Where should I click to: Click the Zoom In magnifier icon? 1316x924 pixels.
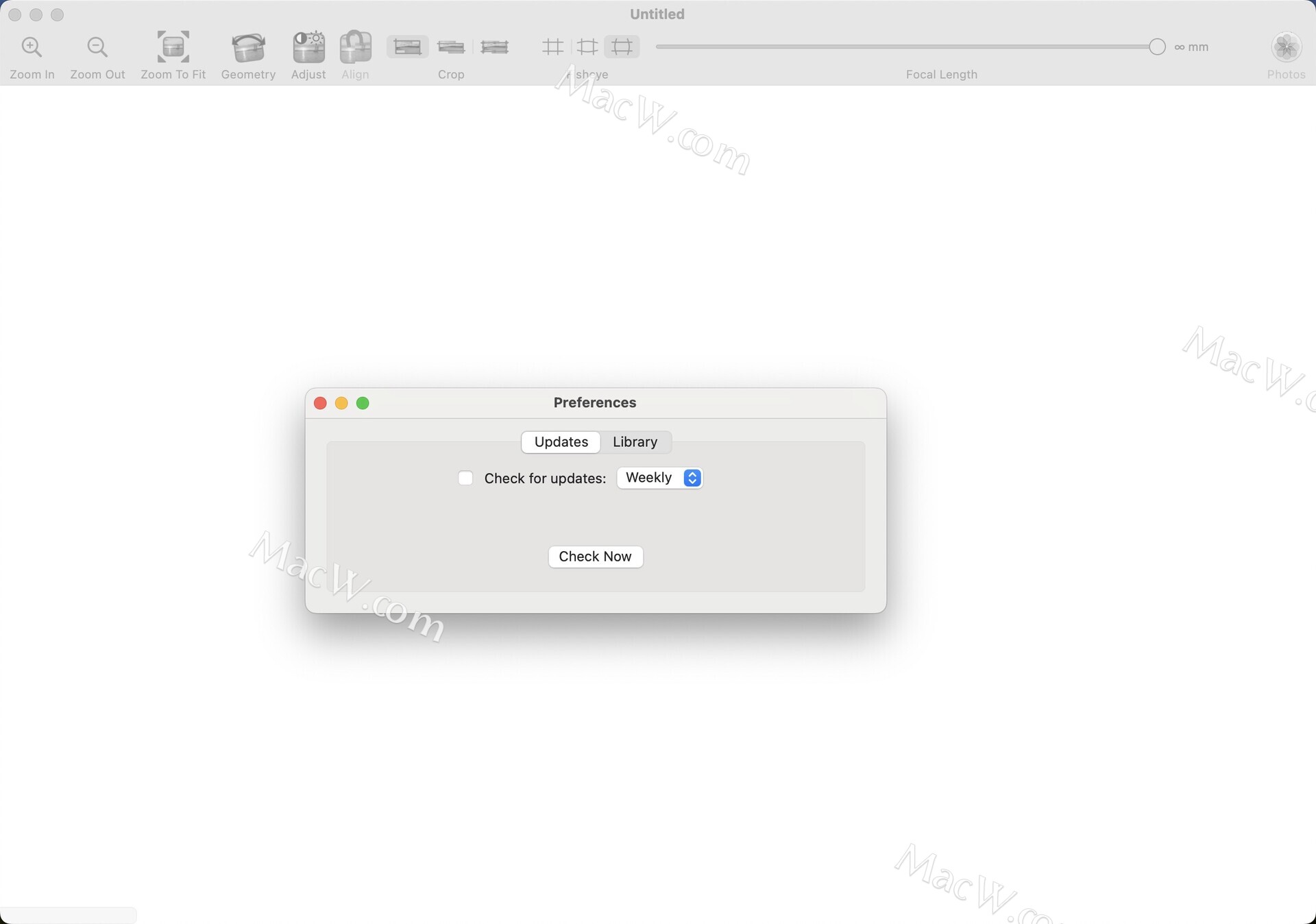tap(32, 47)
